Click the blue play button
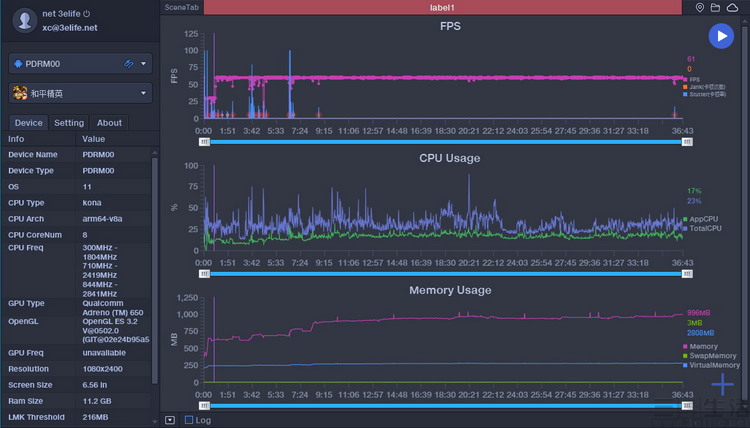Viewport: 750px width, 428px height. [721, 36]
